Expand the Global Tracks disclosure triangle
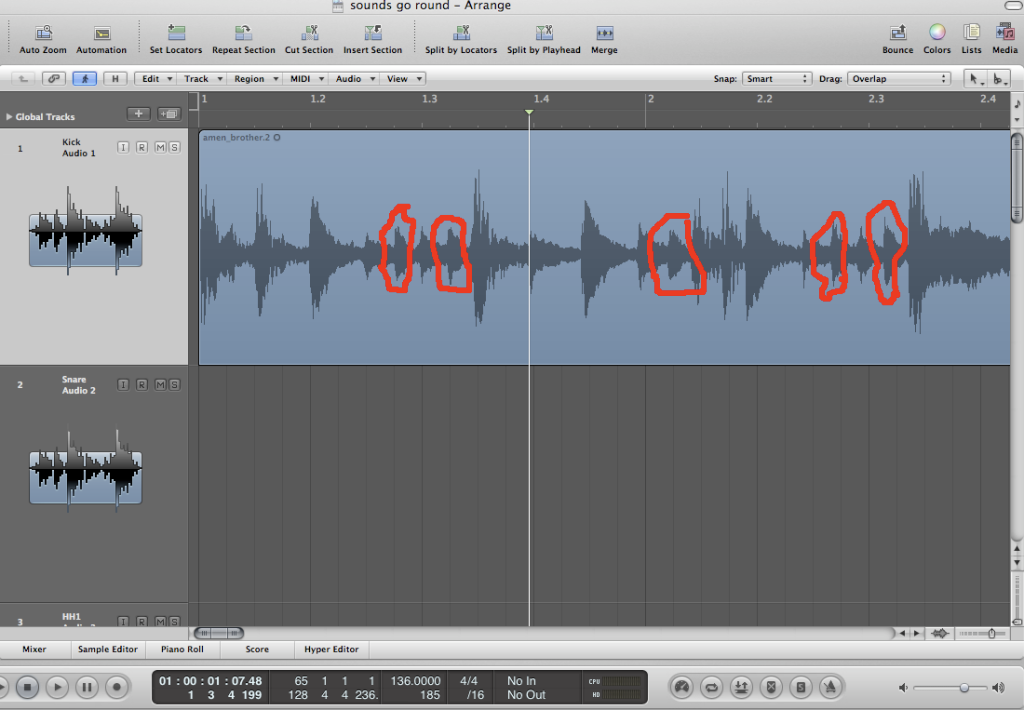The image size is (1024, 710). pyautogui.click(x=9, y=117)
